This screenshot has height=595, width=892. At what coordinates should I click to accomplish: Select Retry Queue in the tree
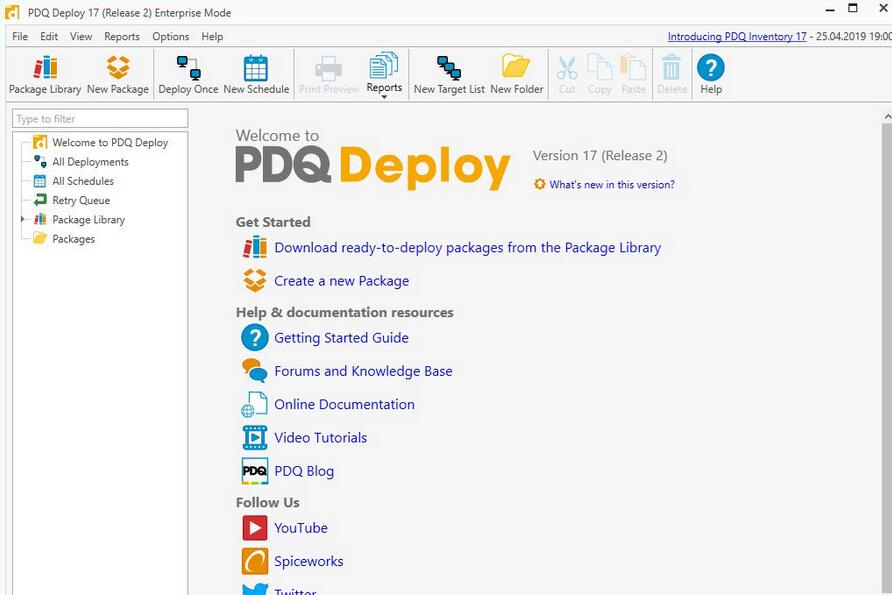[81, 200]
